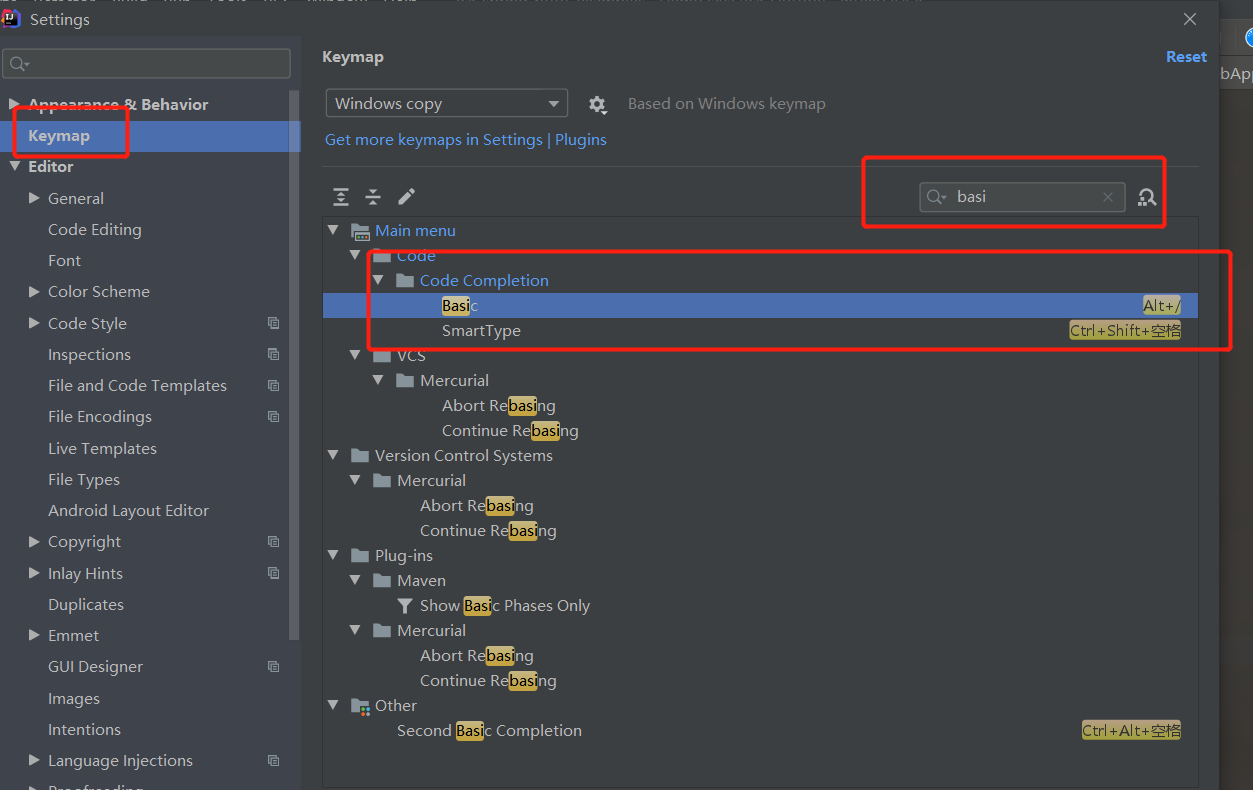Open File and Code Templates page

click(137, 386)
